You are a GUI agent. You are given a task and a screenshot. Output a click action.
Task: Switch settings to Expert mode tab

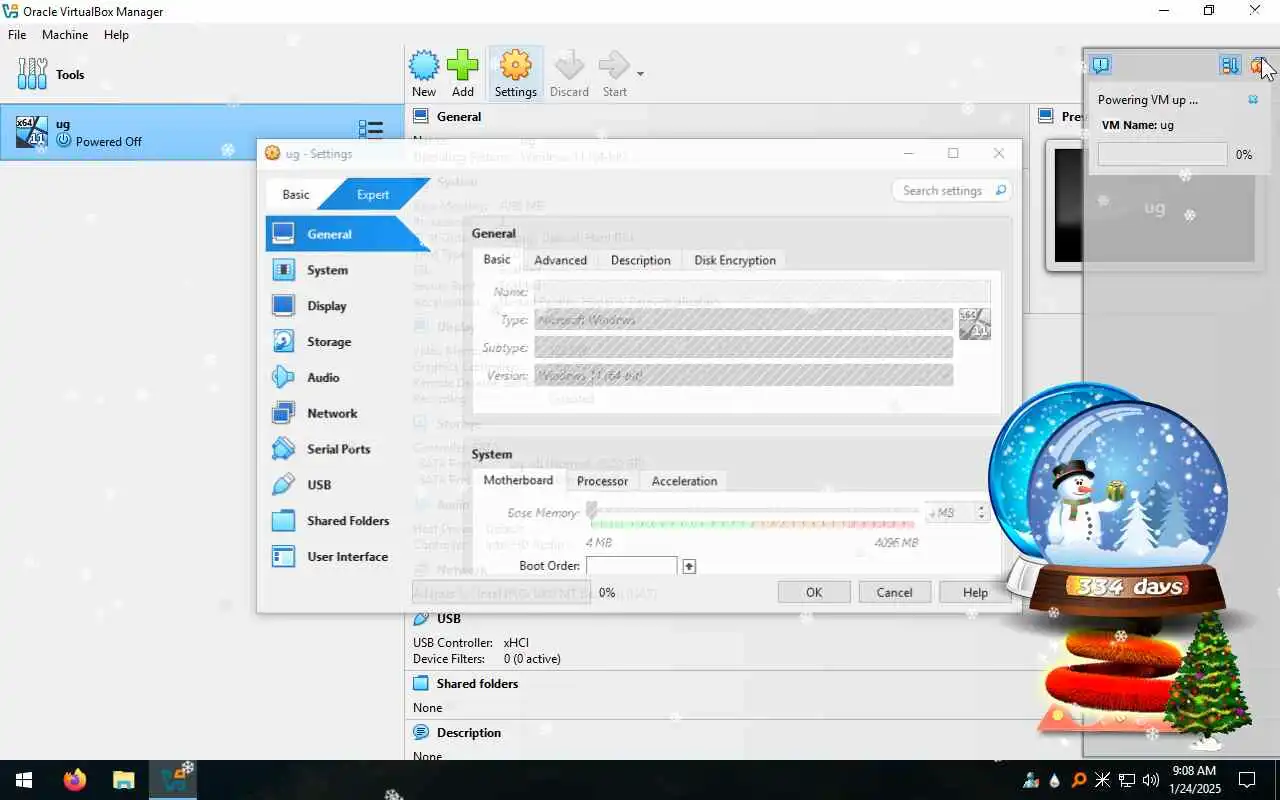click(373, 194)
